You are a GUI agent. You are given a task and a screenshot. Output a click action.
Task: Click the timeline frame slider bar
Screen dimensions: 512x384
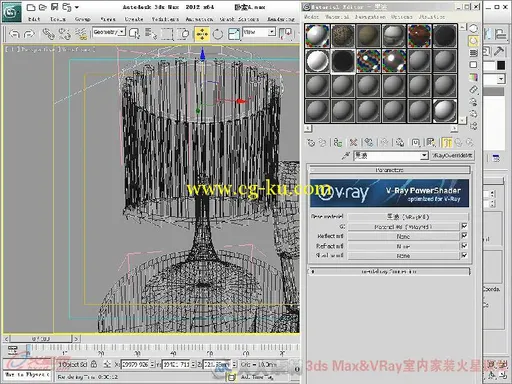point(41,339)
